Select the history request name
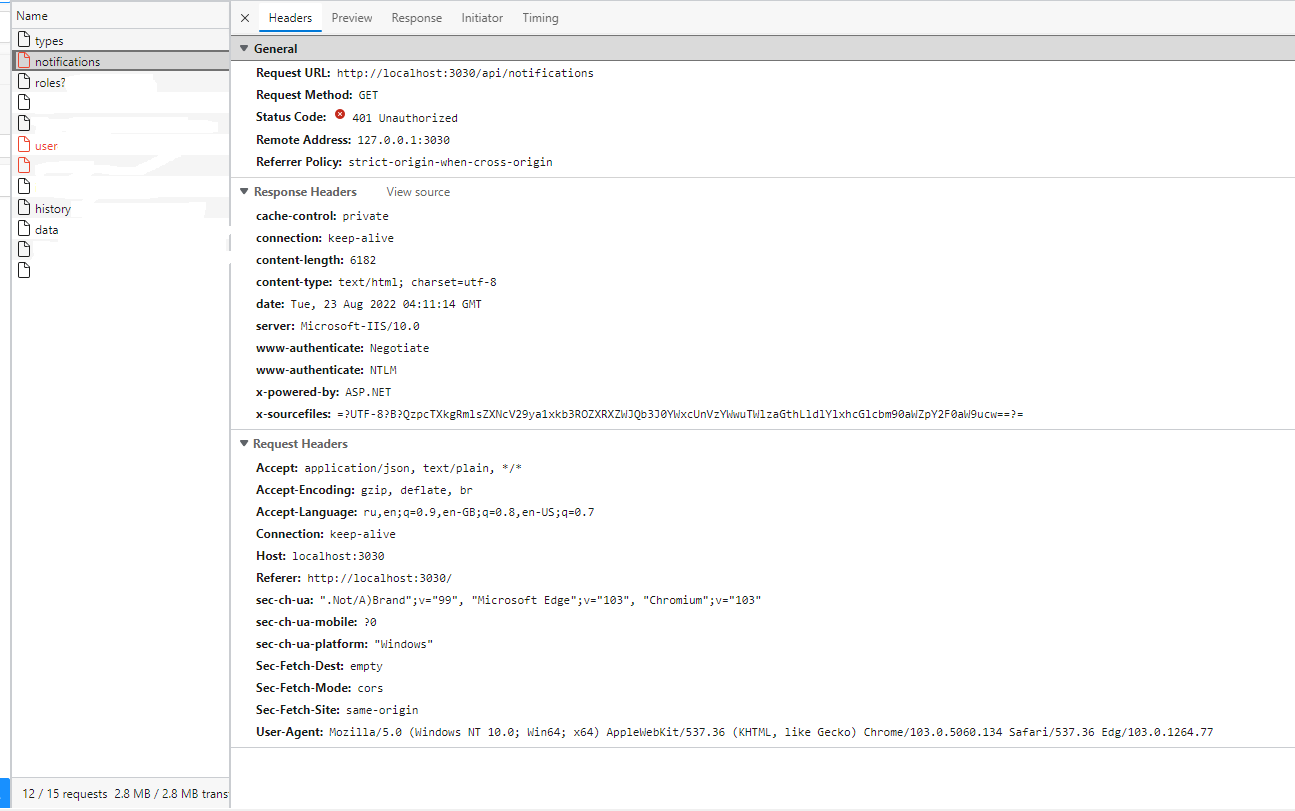Viewport: 1295px width, 811px height. [x=53, y=209]
